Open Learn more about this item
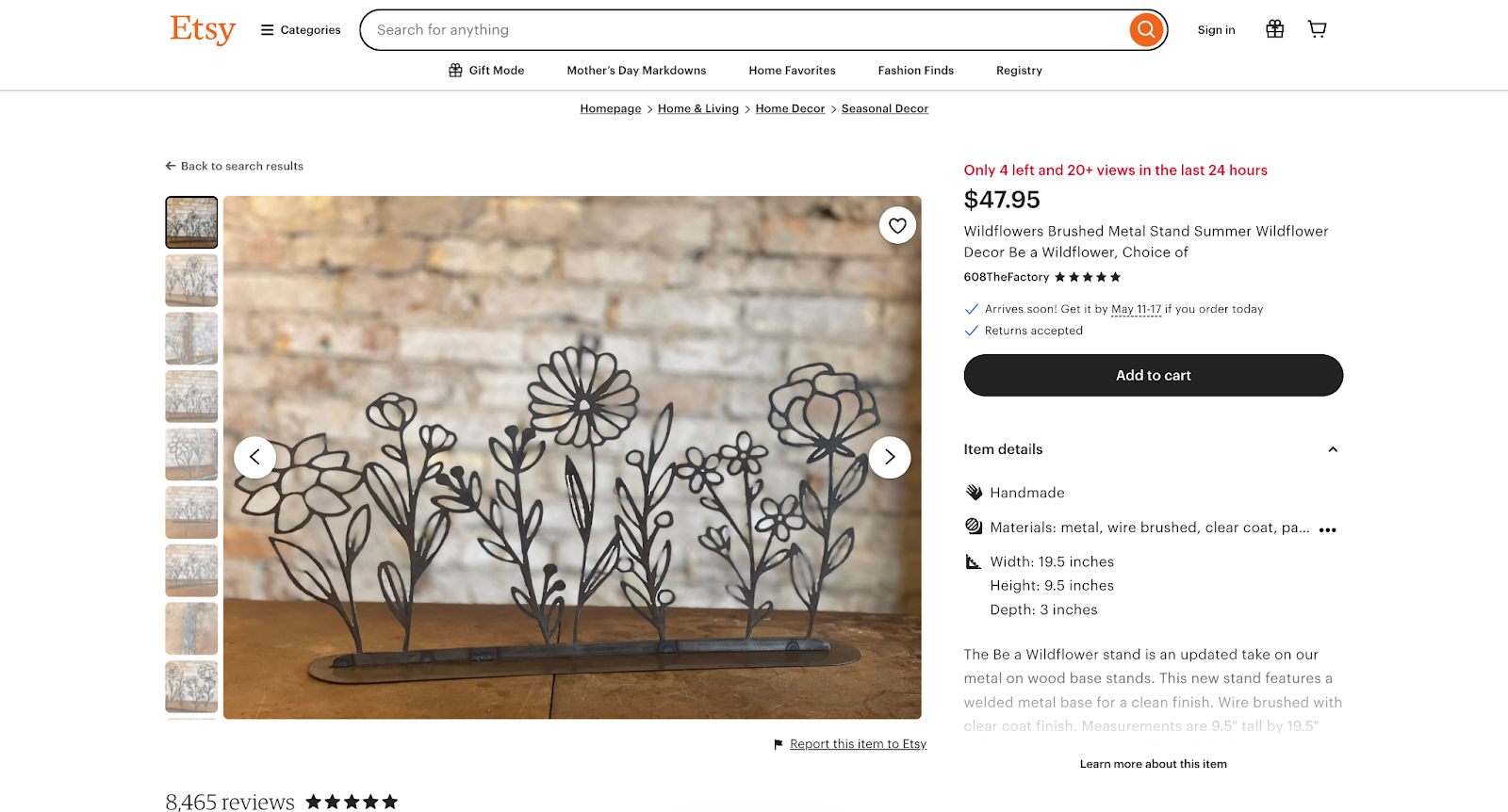Image resolution: width=1508 pixels, height=812 pixels. click(x=1153, y=764)
